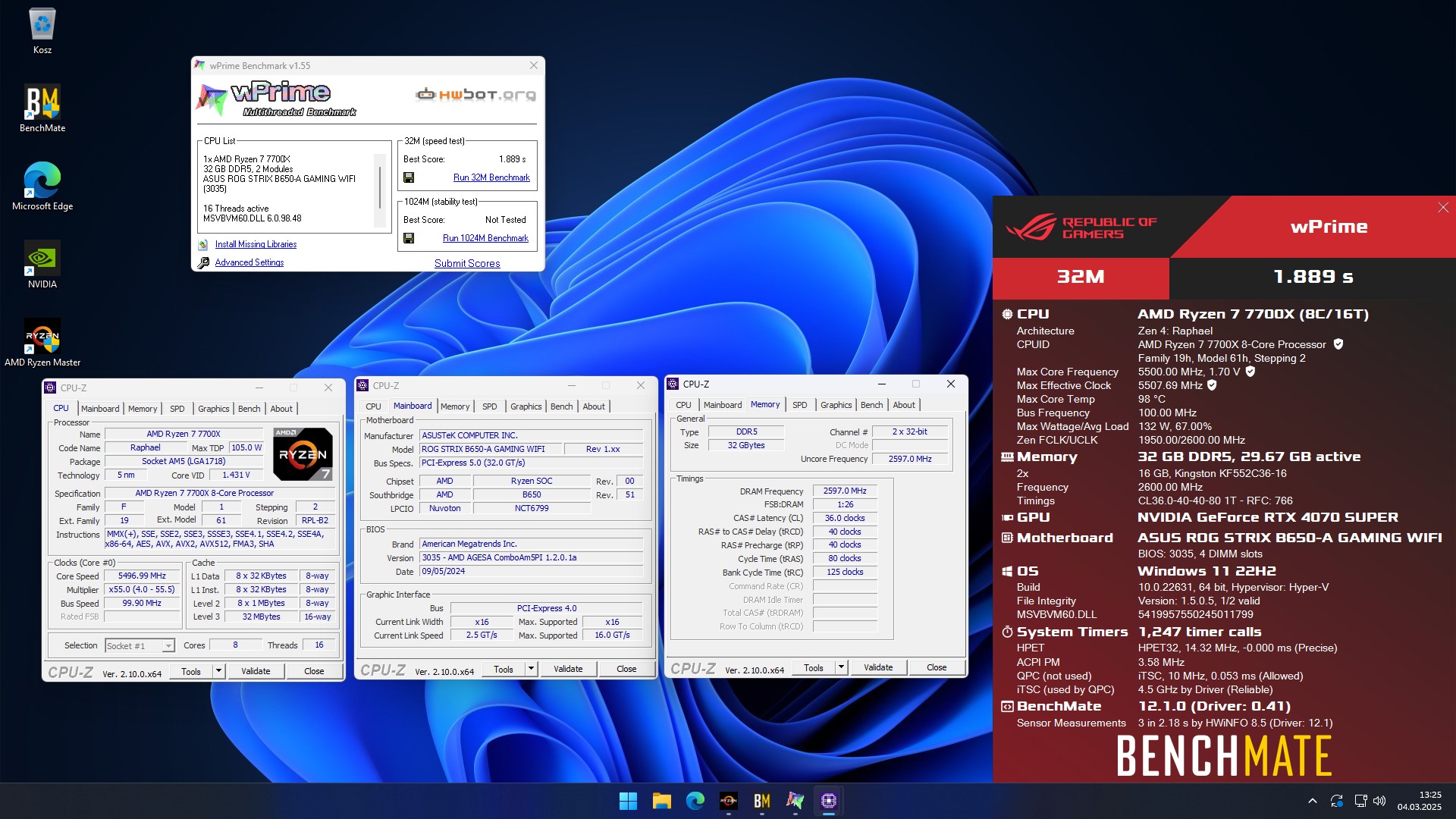Image resolution: width=1456 pixels, height=819 pixels.
Task: Open Bench tab in first CPU-Z window
Action: [x=249, y=409]
